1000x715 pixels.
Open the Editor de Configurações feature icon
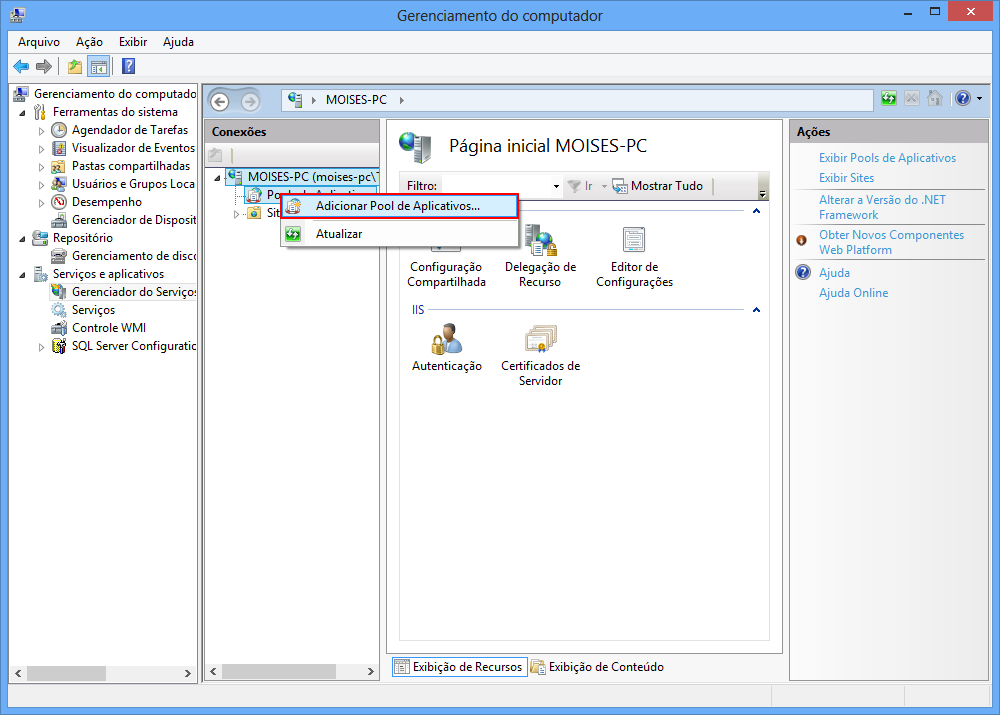tap(634, 240)
